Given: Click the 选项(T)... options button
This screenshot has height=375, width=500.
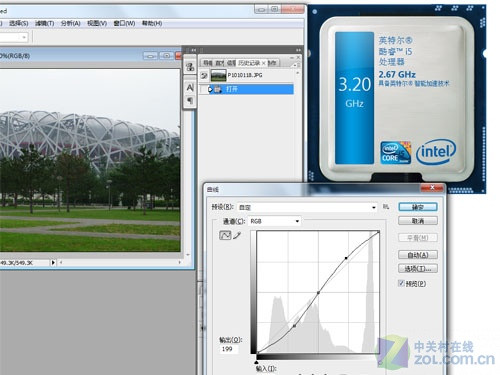Looking at the screenshot, I should (x=418, y=268).
